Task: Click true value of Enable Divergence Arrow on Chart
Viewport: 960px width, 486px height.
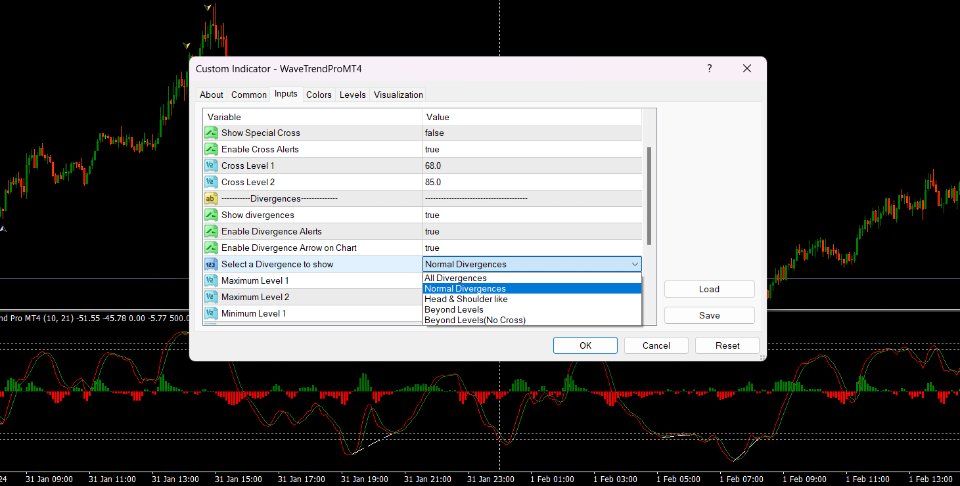Action: (432, 248)
